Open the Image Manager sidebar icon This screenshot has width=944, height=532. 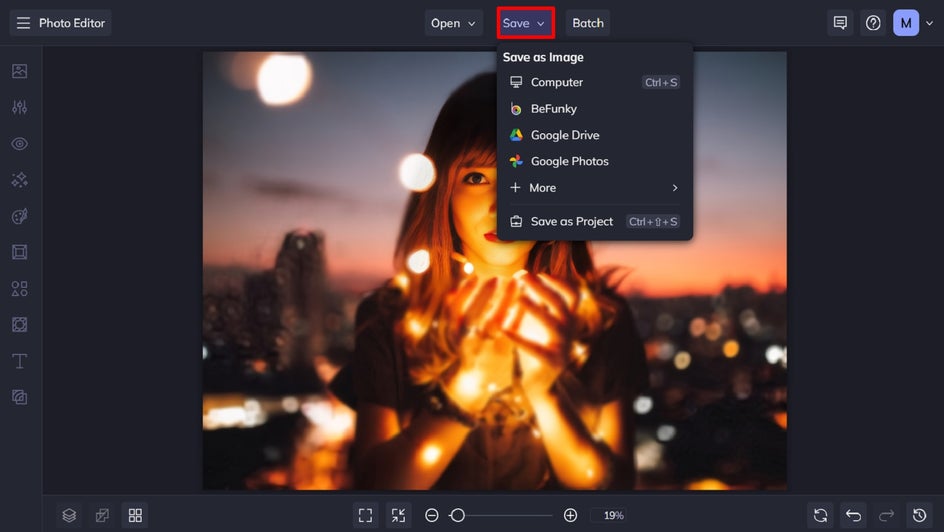(19, 71)
